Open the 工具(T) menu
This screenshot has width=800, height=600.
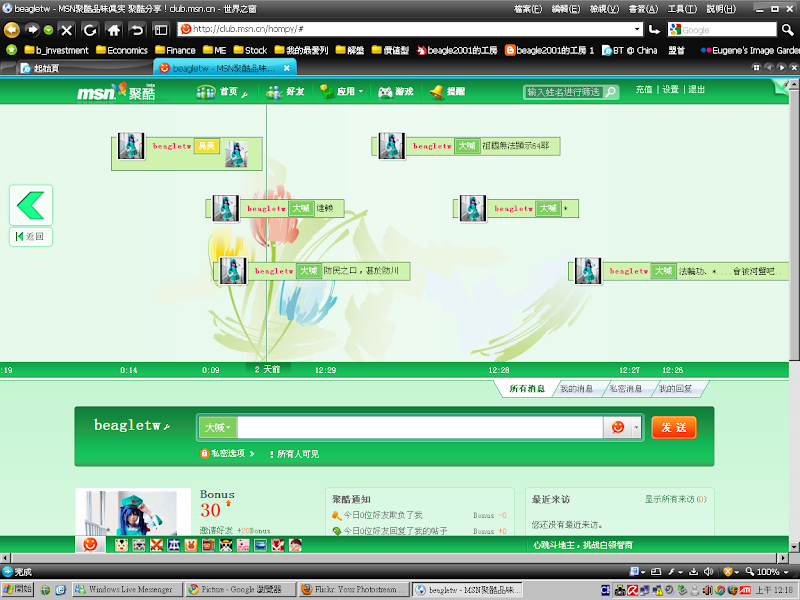point(682,9)
